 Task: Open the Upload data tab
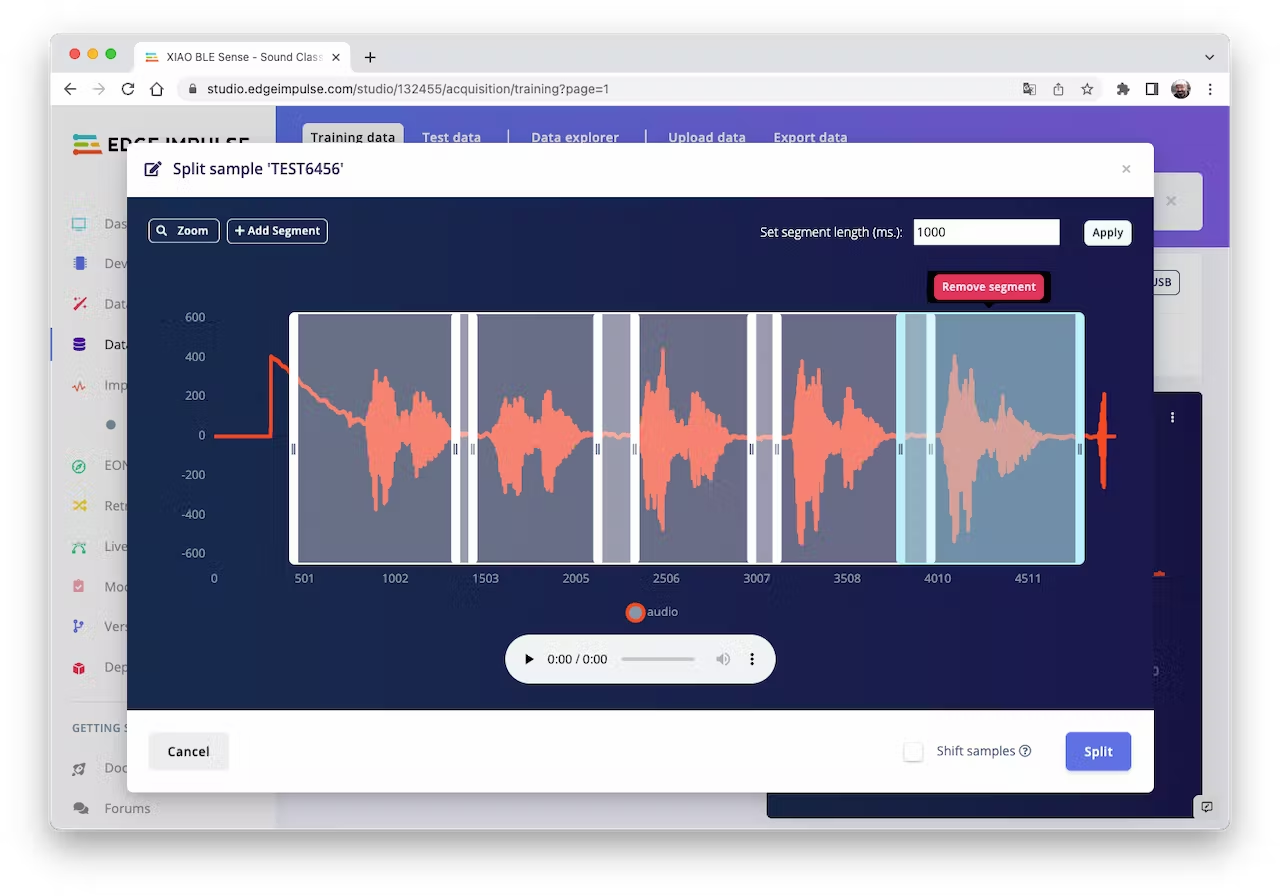(x=707, y=137)
